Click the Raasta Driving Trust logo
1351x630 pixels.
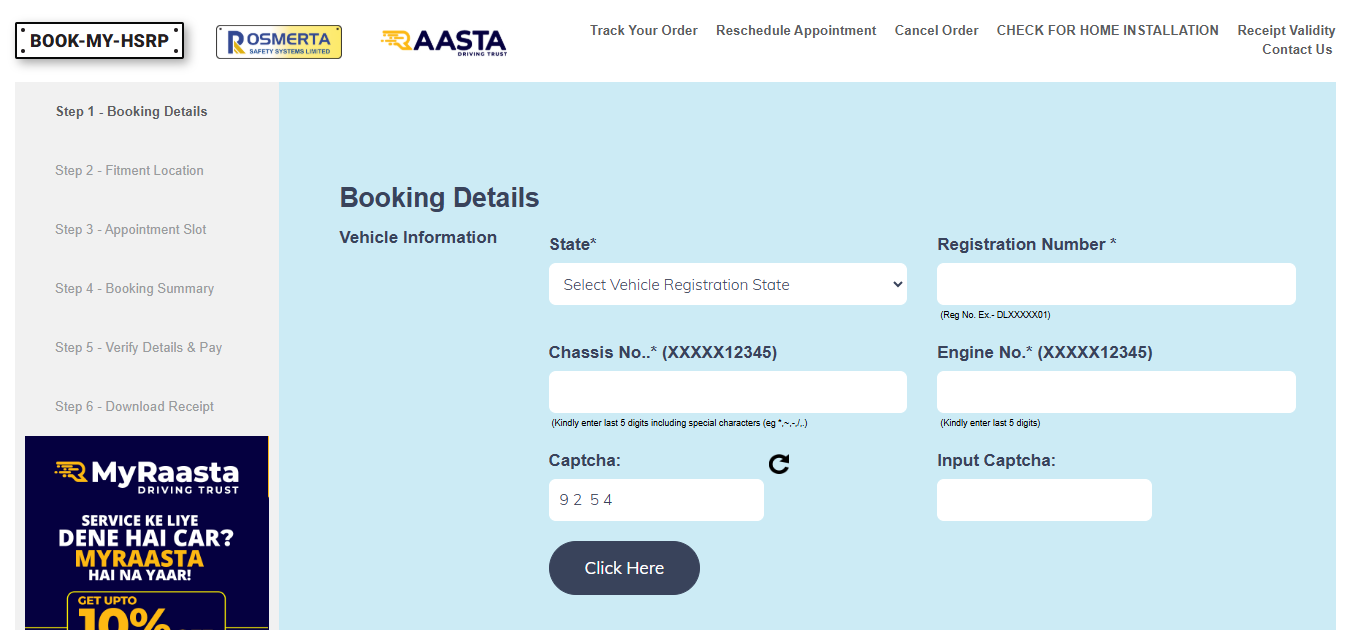[443, 41]
